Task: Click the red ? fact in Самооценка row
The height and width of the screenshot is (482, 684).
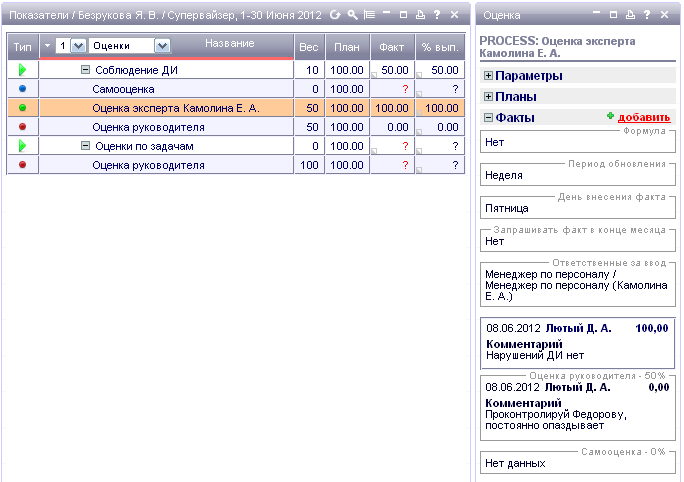Action: click(x=405, y=89)
